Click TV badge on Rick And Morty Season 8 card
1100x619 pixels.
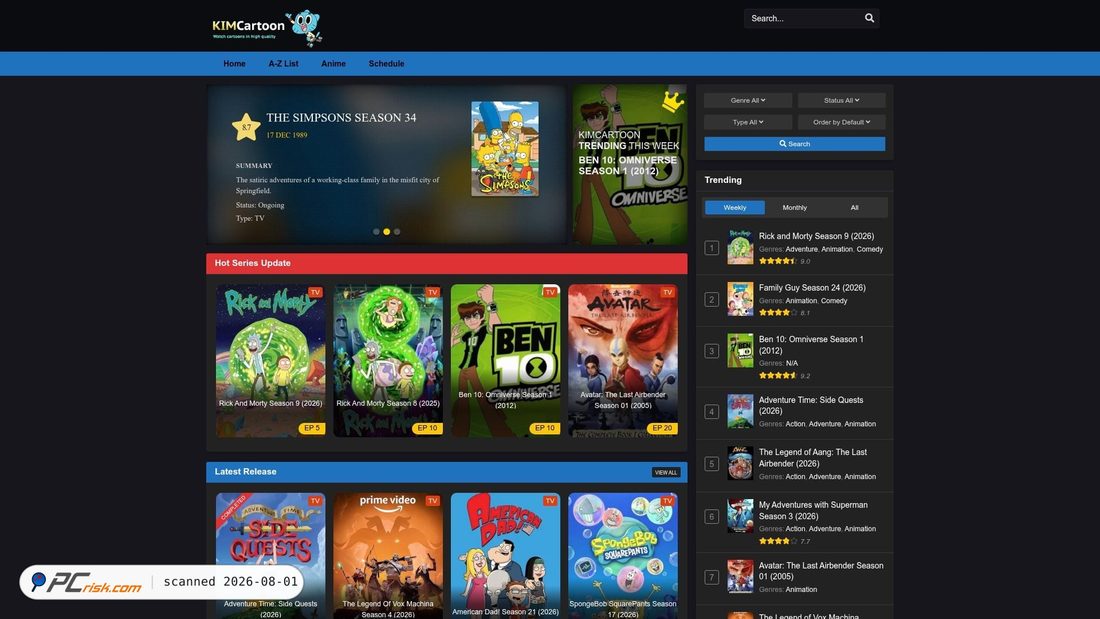pos(432,292)
